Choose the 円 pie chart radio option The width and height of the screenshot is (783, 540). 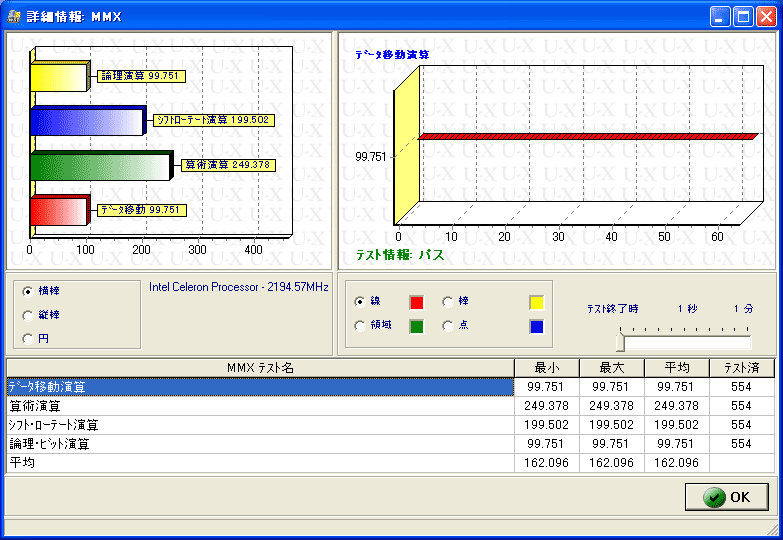[x=28, y=338]
